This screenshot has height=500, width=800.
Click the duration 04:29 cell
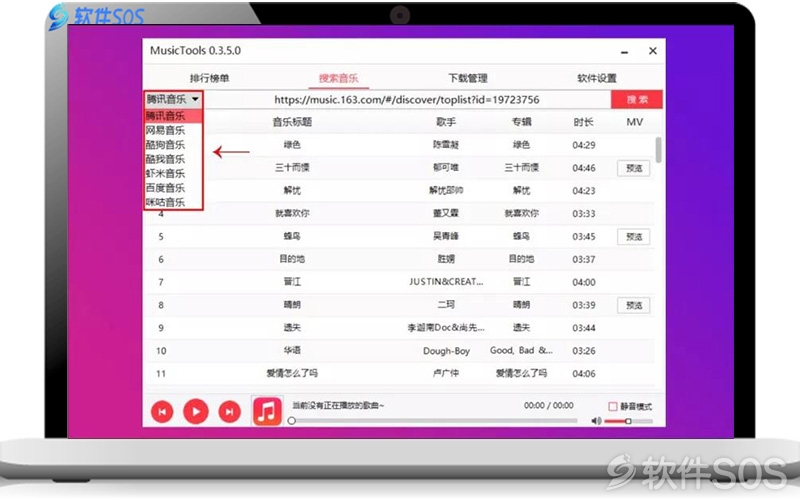tap(584, 145)
